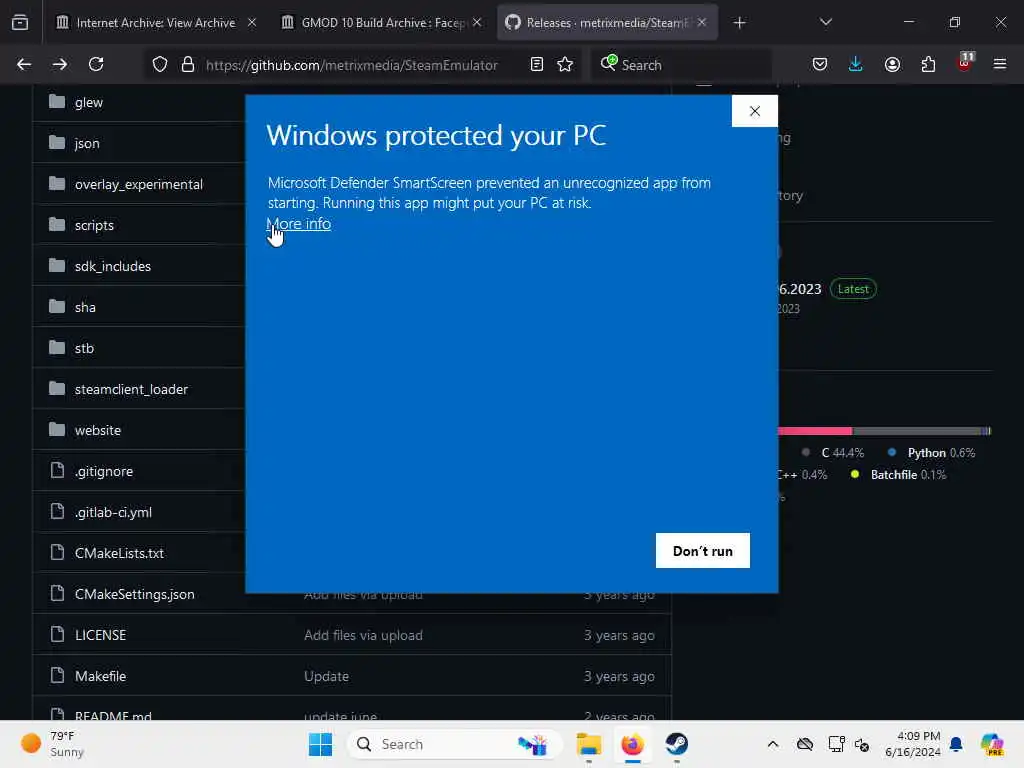1024x768 pixels.
Task: Click the Firefox taskbar icon
Action: tap(632, 744)
